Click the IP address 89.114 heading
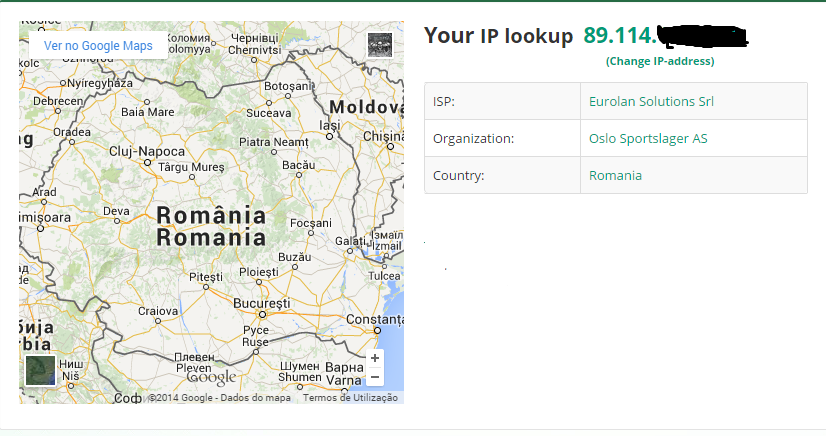826x436 pixels. [x=620, y=36]
